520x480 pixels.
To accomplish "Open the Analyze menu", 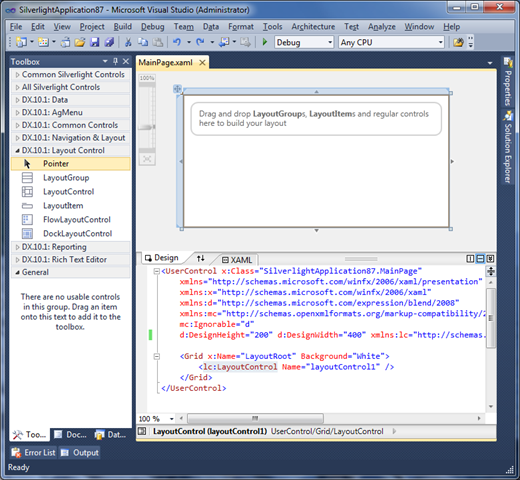I will click(382, 27).
